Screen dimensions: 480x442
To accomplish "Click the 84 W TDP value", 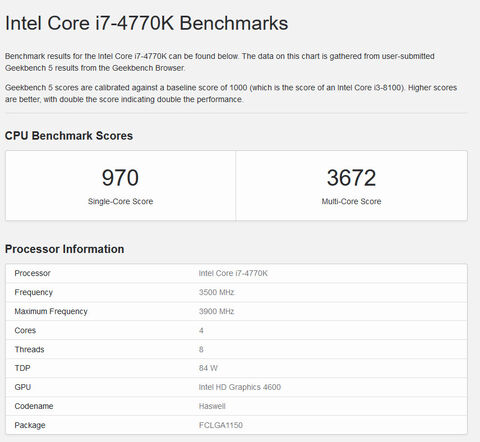I will tap(208, 368).
